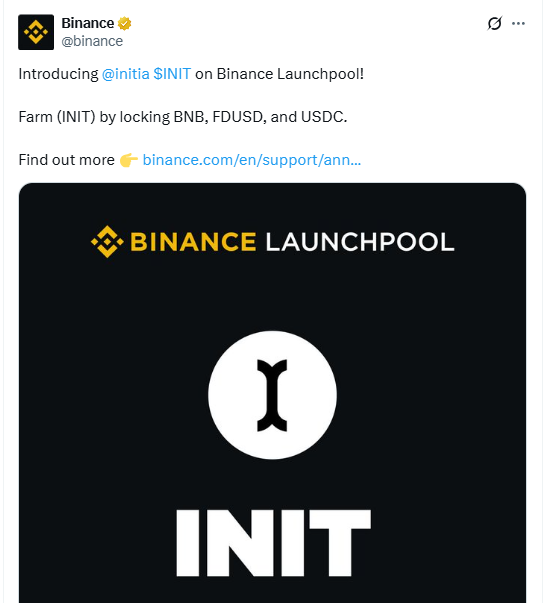Click the white LAUNCHPOOL word in the banner
Viewport: 544px width, 603px height.
click(x=360, y=242)
